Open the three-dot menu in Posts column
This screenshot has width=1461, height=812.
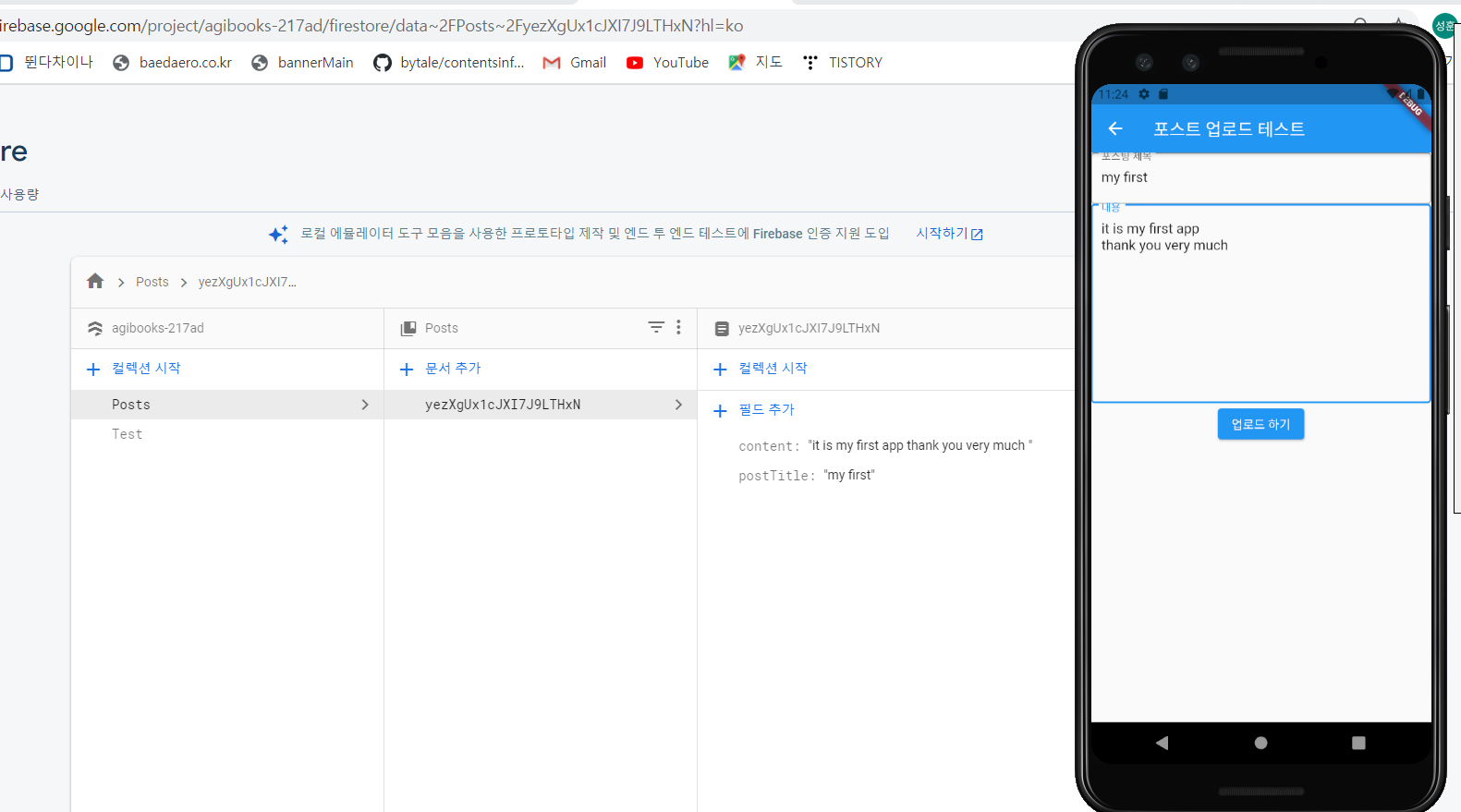point(678,327)
